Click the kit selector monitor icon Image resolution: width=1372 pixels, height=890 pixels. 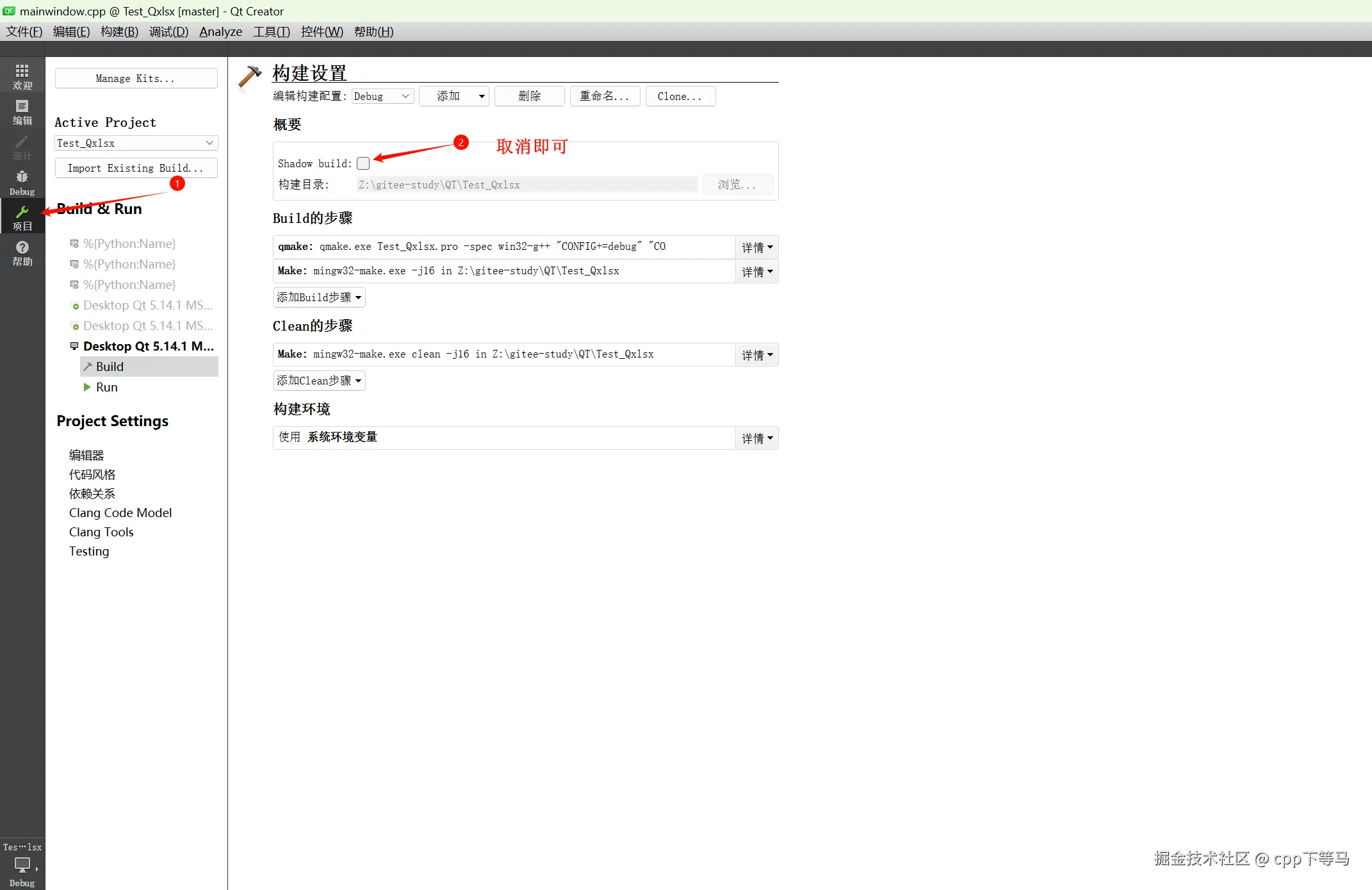22,866
